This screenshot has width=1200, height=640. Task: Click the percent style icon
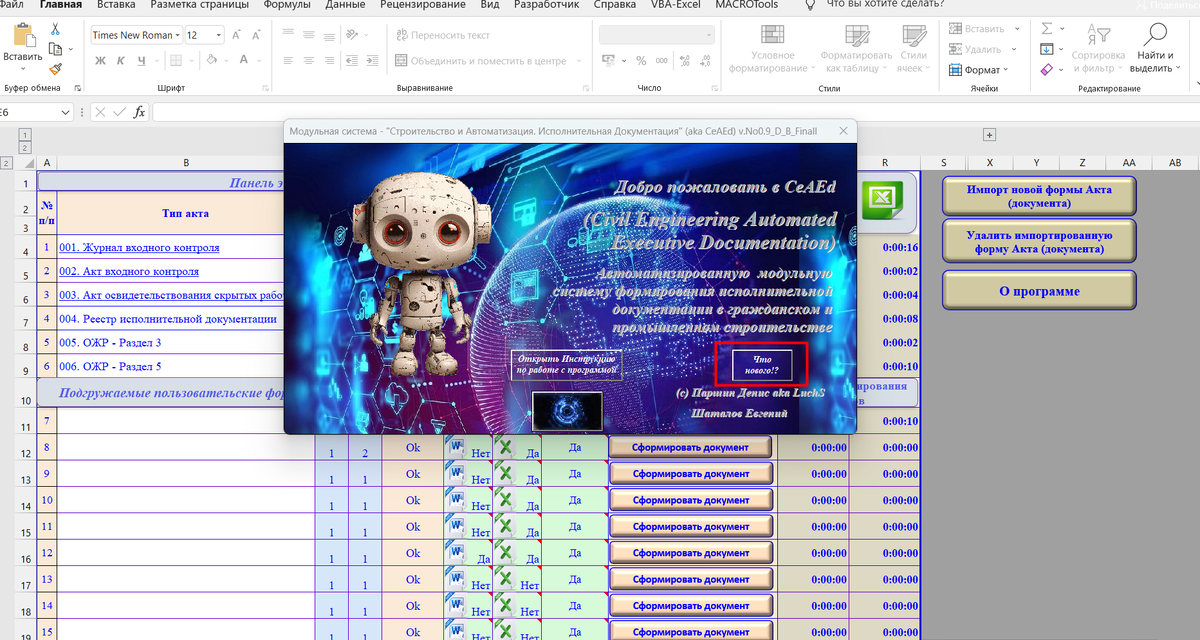pyautogui.click(x=640, y=61)
